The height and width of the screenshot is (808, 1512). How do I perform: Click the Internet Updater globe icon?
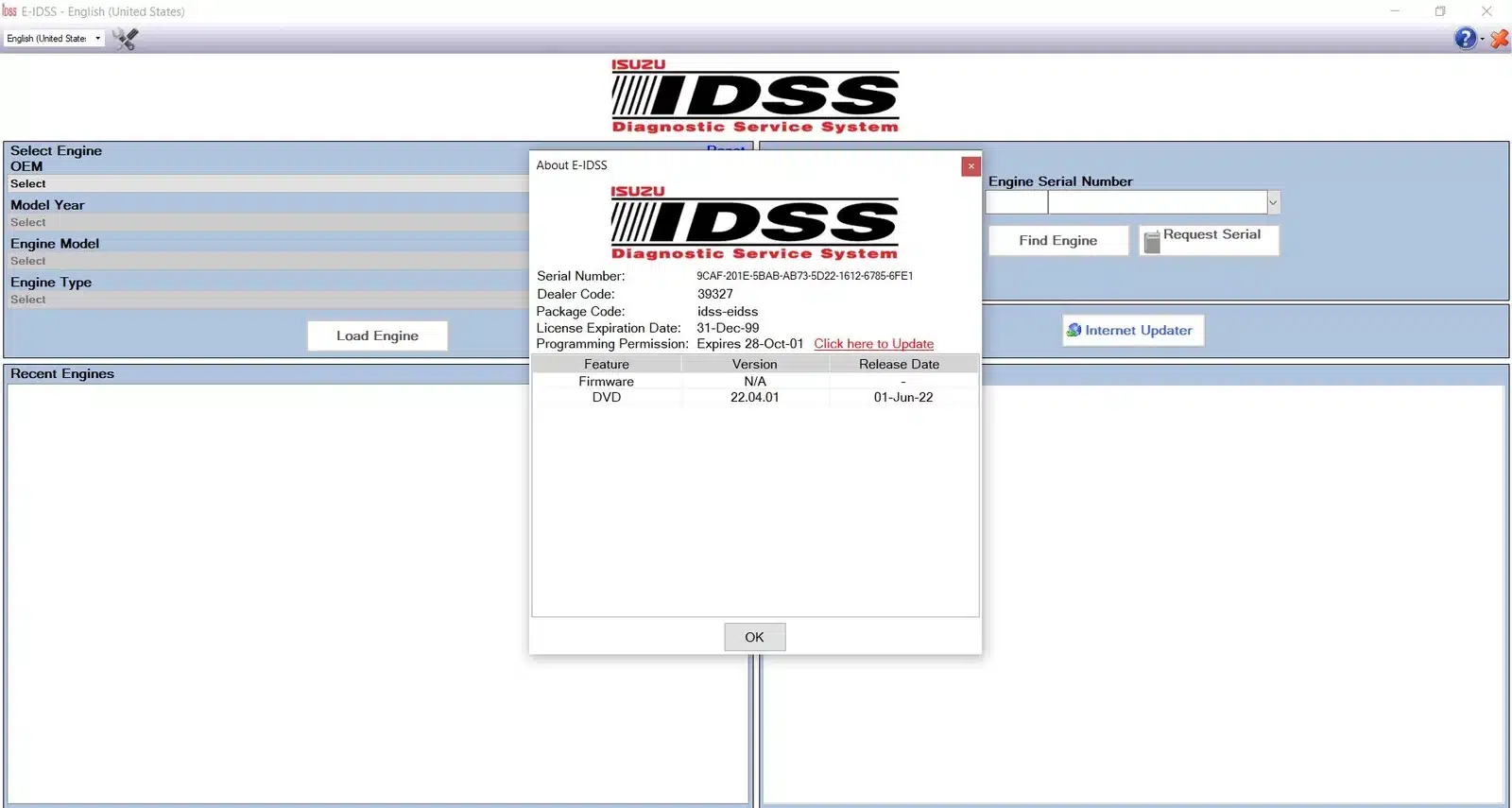[1074, 330]
